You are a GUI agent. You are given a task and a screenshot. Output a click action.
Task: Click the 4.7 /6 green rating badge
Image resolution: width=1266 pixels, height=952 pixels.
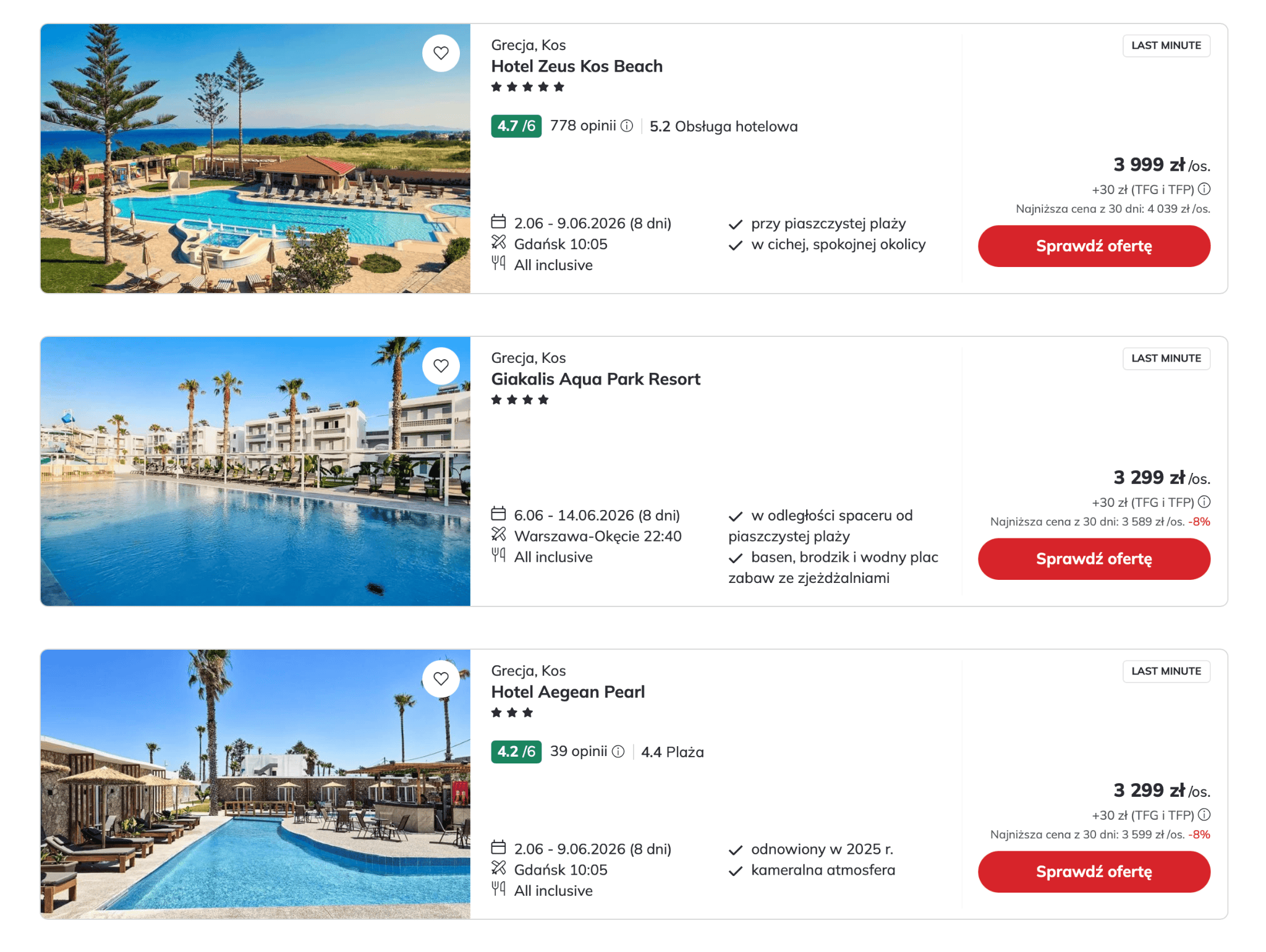(x=516, y=126)
